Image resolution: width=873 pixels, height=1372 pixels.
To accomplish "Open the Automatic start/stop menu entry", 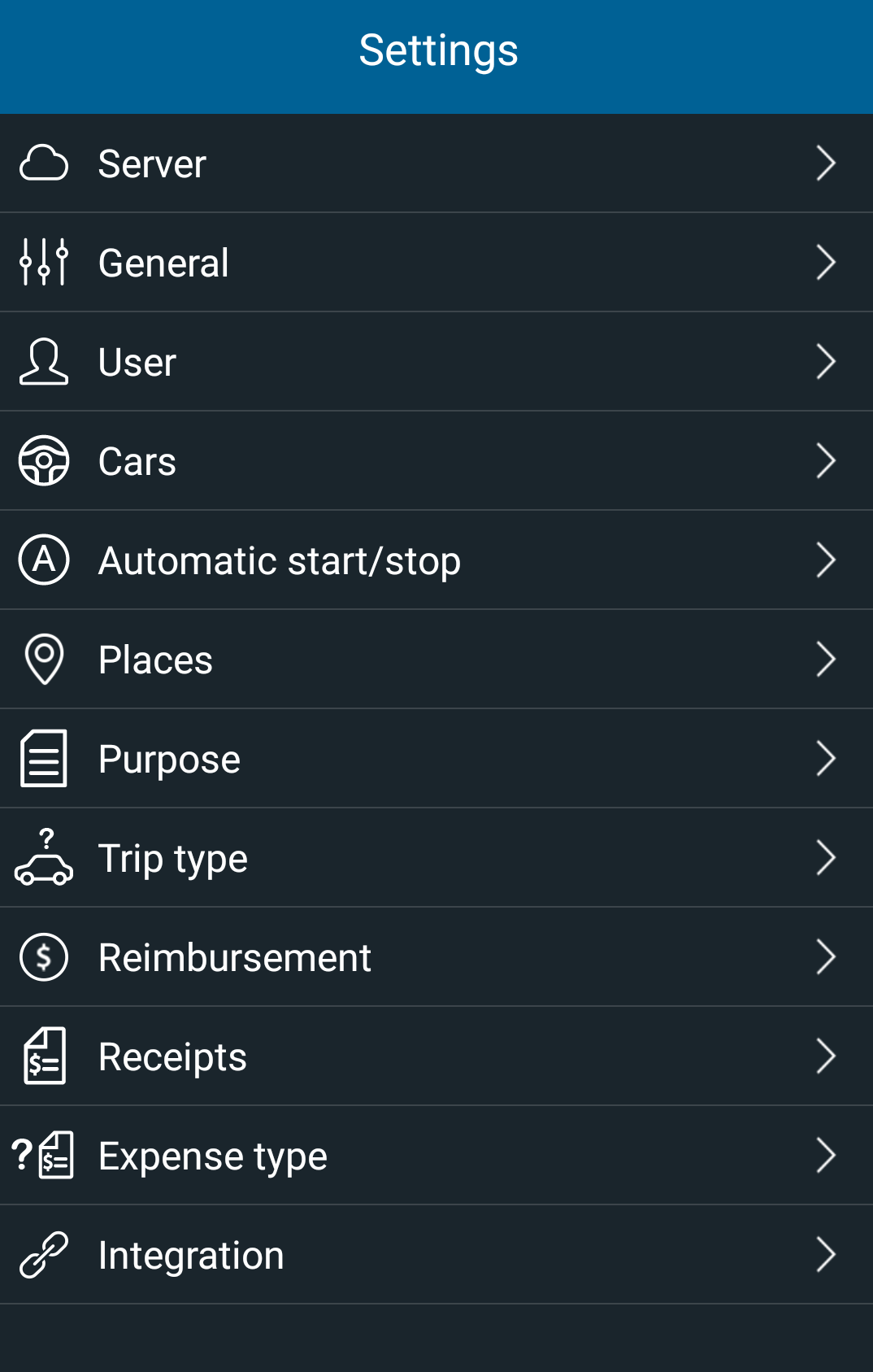I will 436,560.
